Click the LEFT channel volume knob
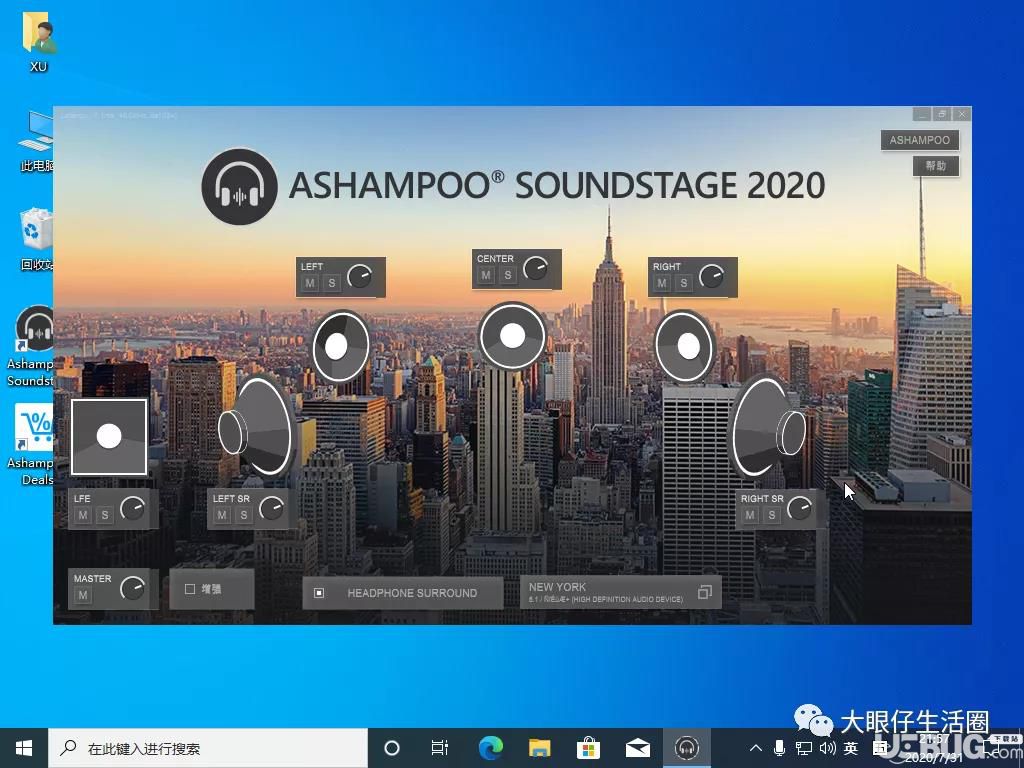 [x=360, y=276]
